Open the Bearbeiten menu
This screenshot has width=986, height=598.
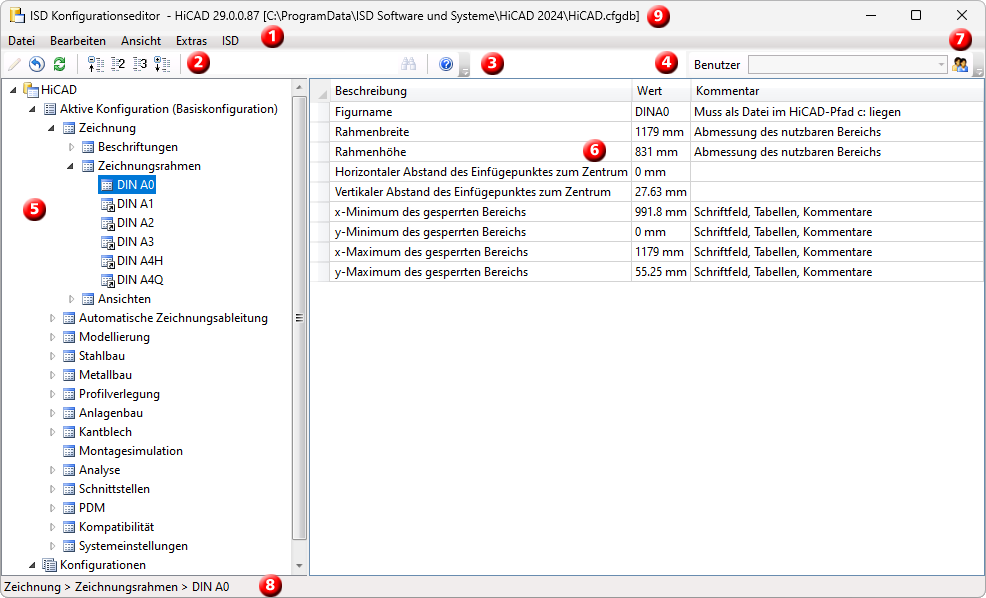[x=78, y=41]
